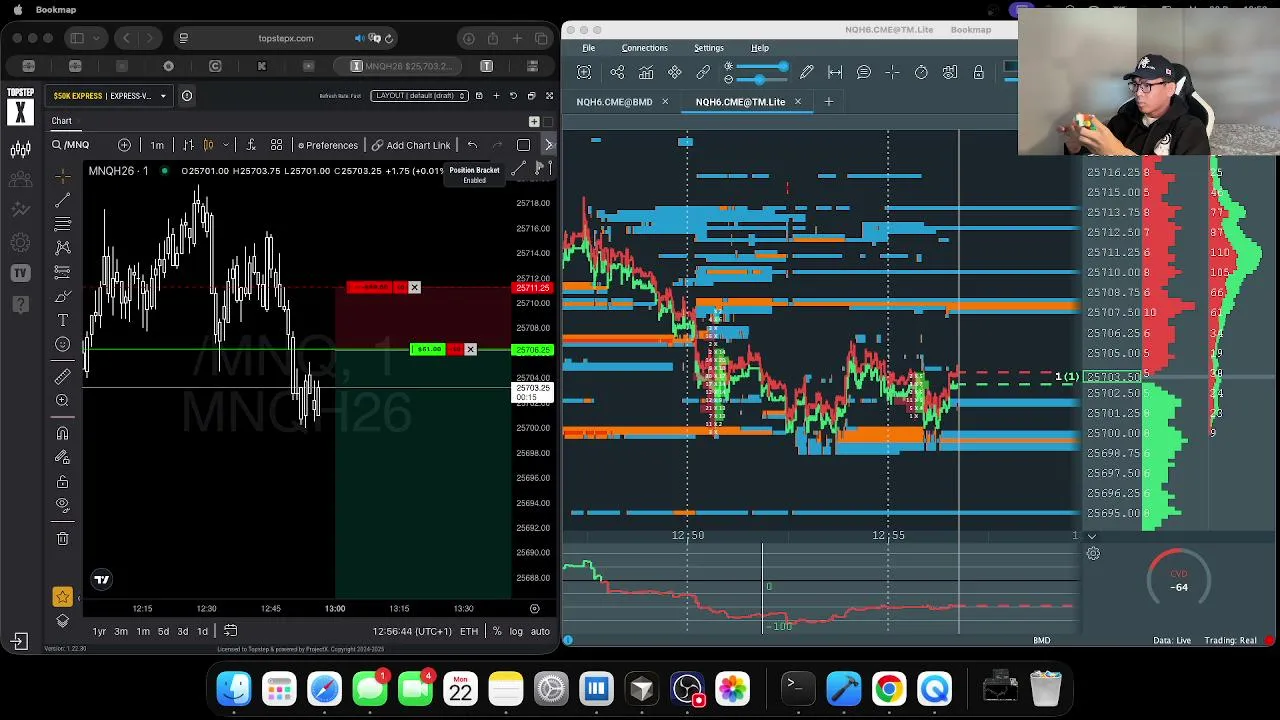Open Bookmap crosshair tool in toolbar
This screenshot has width=1280, height=720.
coord(892,72)
